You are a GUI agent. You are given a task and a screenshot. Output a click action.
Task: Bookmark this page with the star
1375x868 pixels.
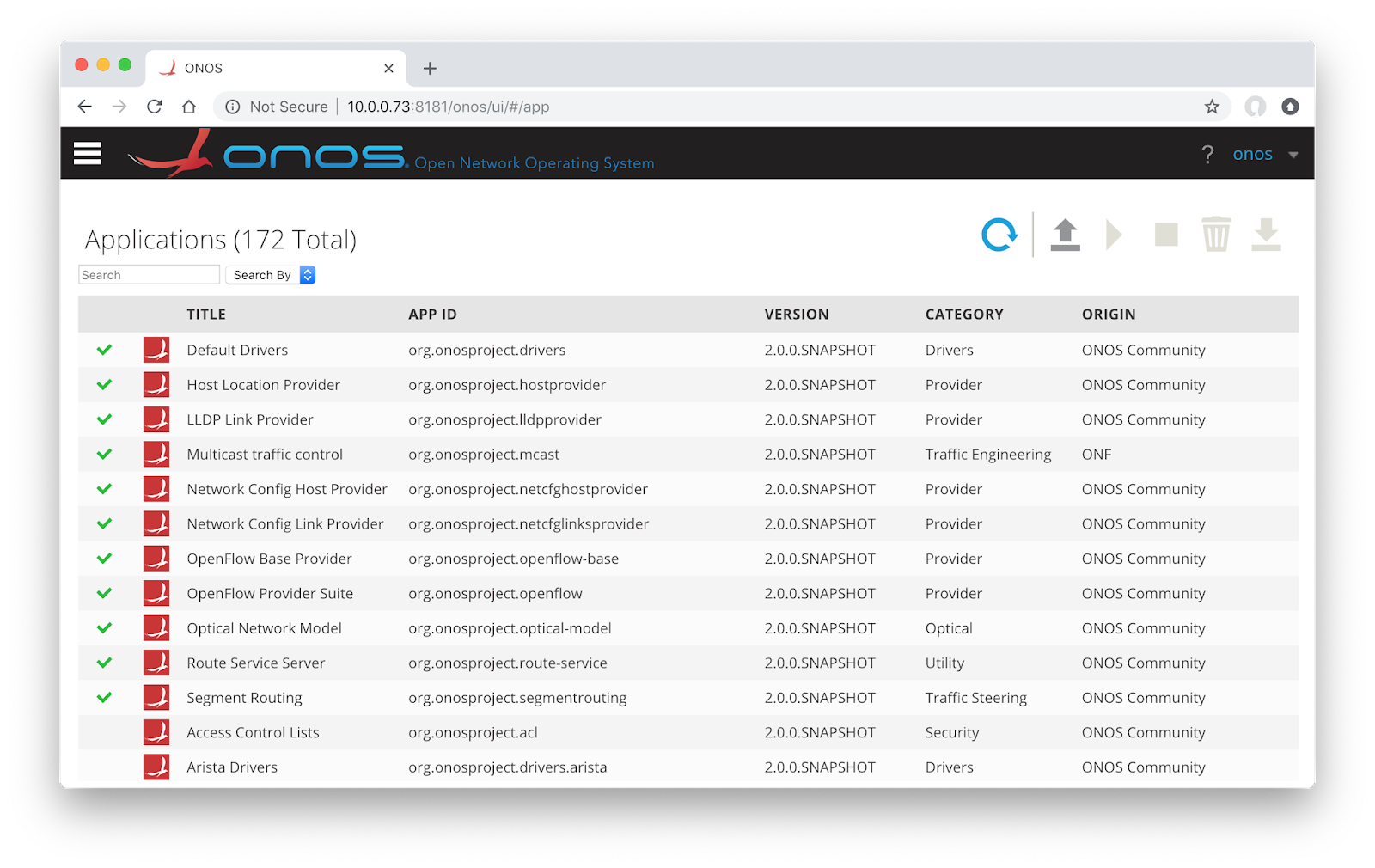click(1212, 107)
